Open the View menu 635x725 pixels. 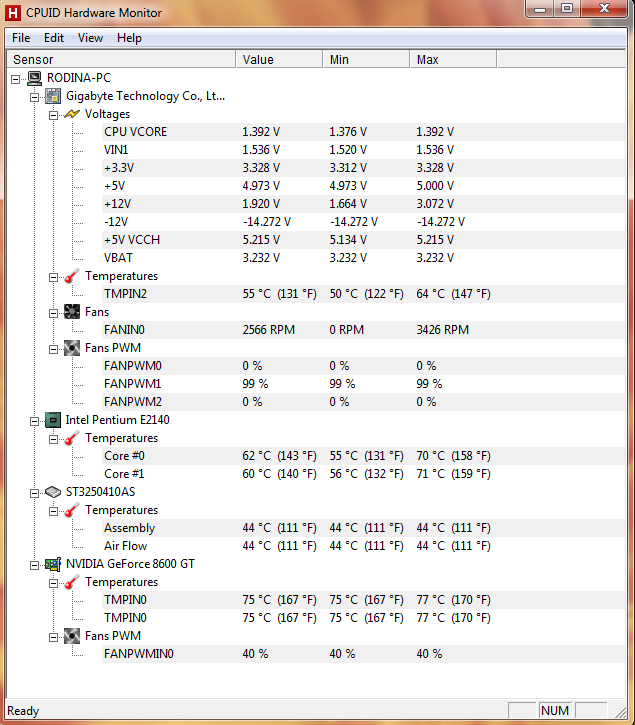click(90, 38)
